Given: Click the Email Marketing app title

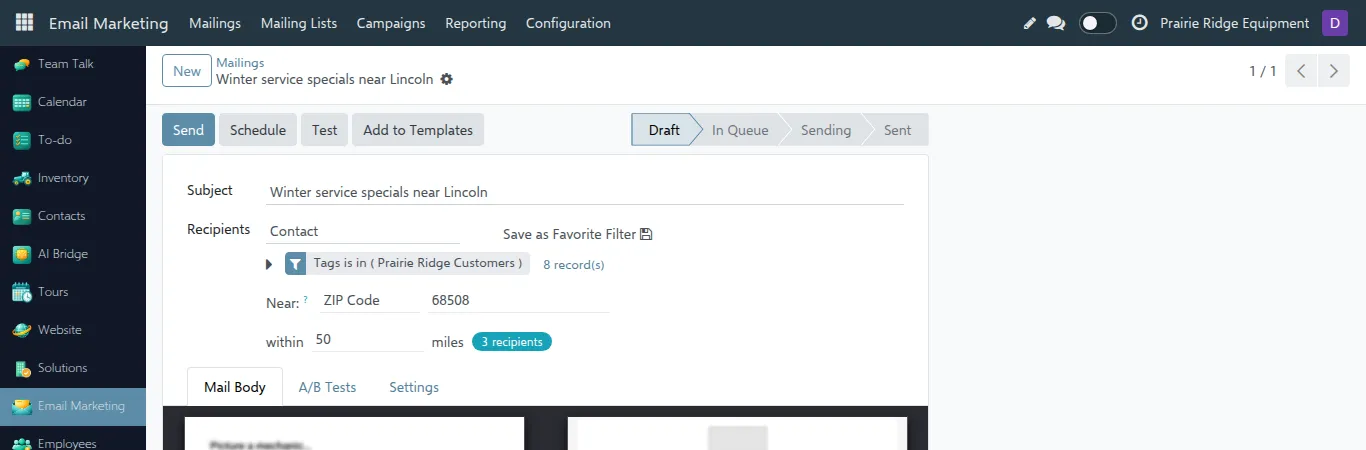Looking at the screenshot, I should pyautogui.click(x=108, y=23).
